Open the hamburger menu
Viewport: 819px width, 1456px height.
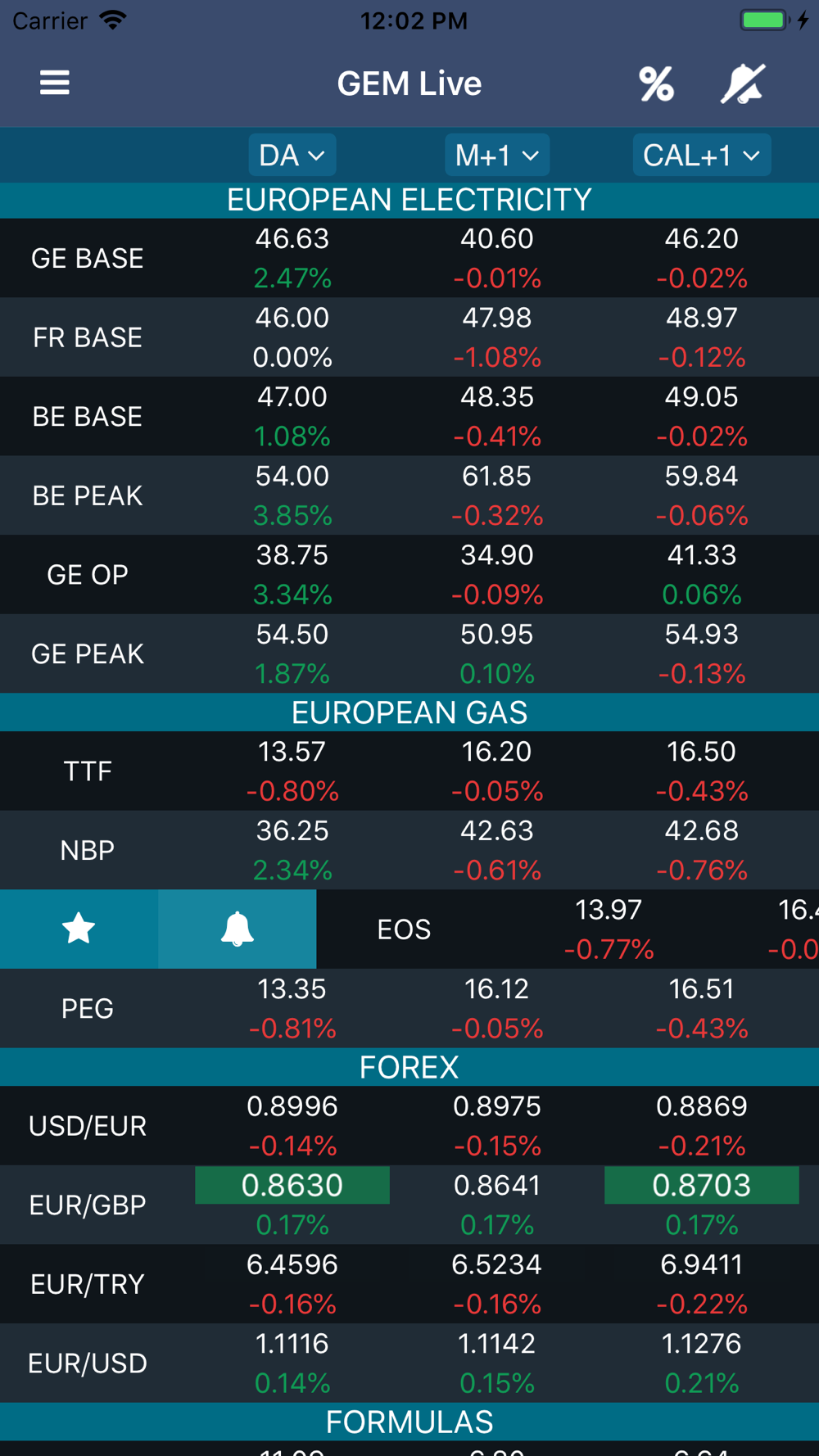click(55, 83)
